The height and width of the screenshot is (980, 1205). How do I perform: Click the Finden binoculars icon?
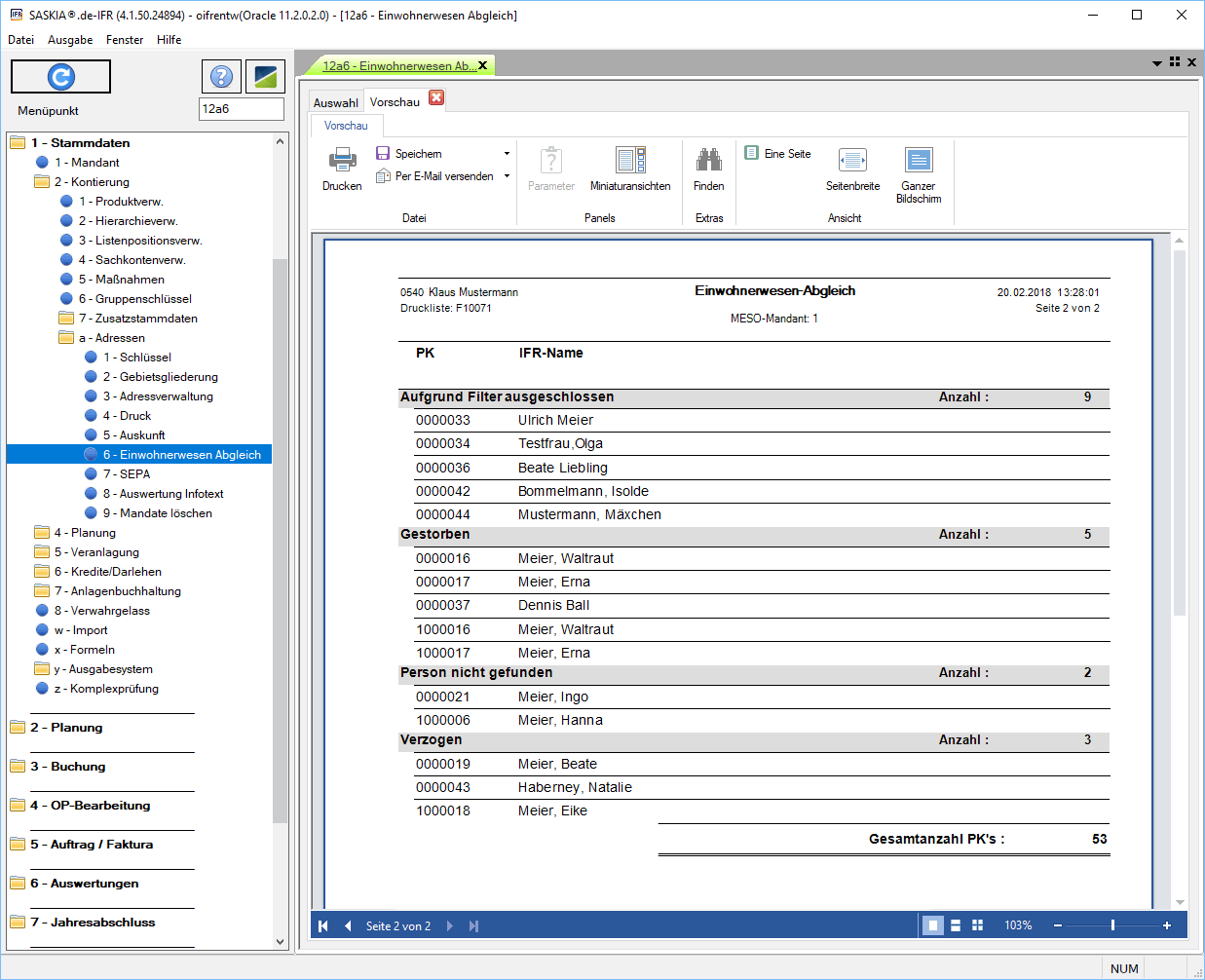[708, 161]
